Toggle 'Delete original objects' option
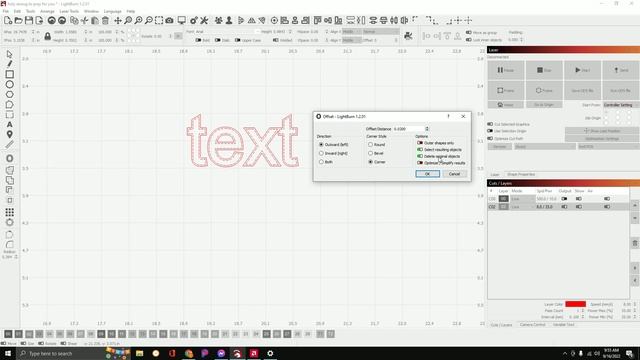Image resolution: width=640 pixels, height=360 pixels. pos(420,156)
